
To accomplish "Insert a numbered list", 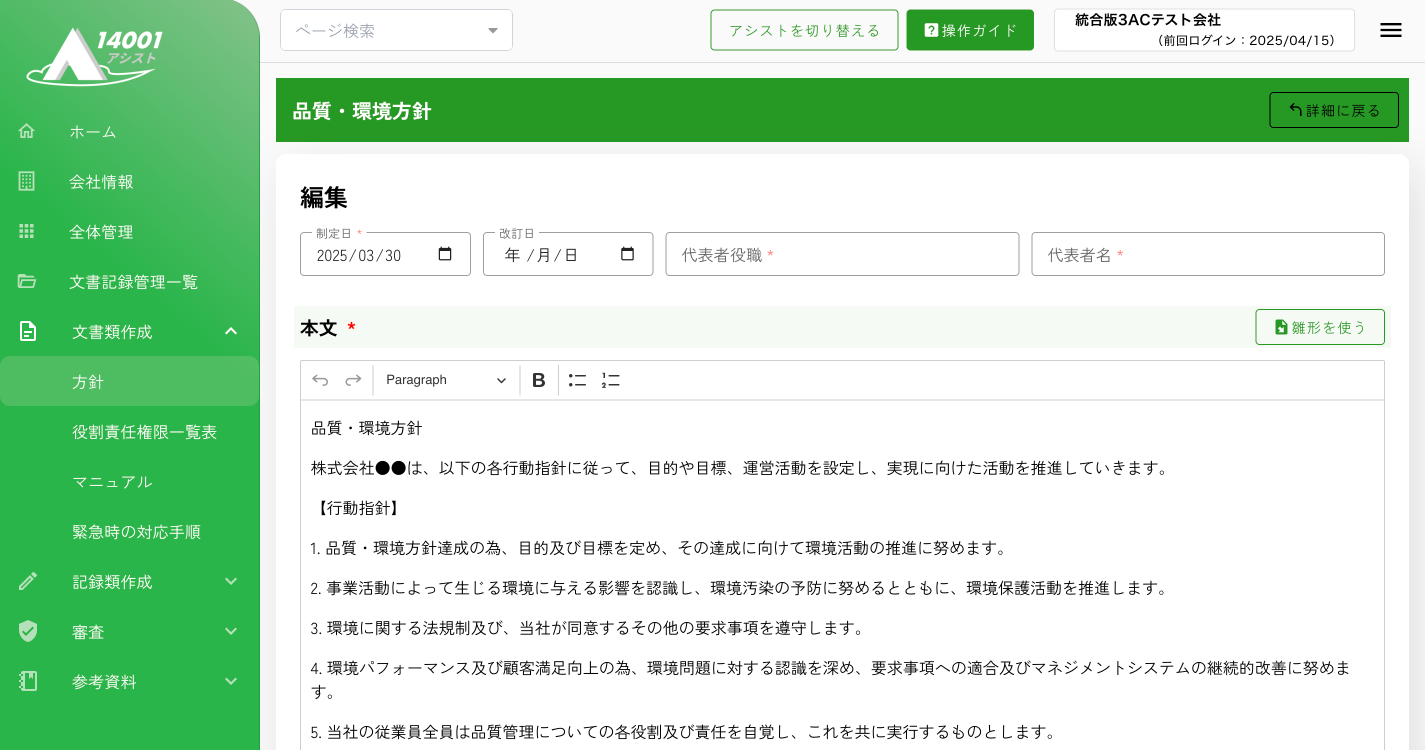I will pyautogui.click(x=610, y=380).
